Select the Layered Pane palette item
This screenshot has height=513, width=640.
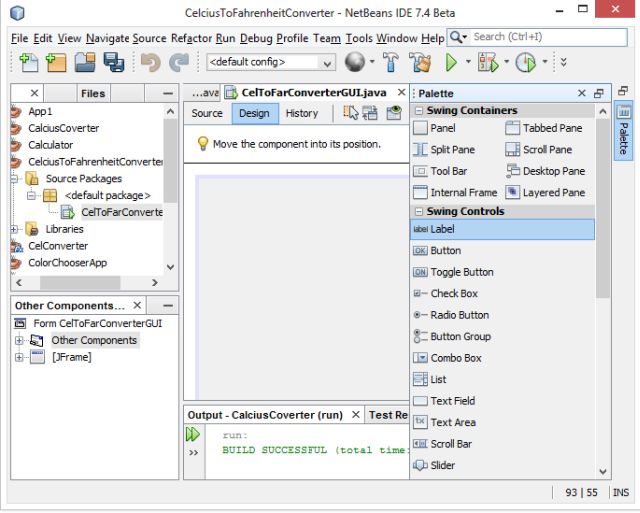click(545, 192)
